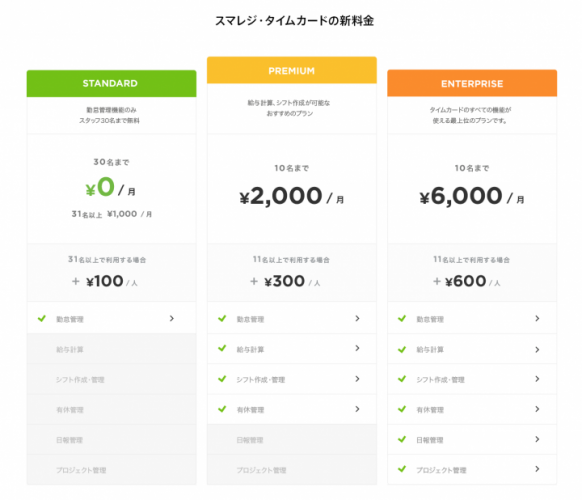
Task: Click the checkmark beside ENTERPRISE シフト作成・管理
Action: pyautogui.click(x=402, y=379)
